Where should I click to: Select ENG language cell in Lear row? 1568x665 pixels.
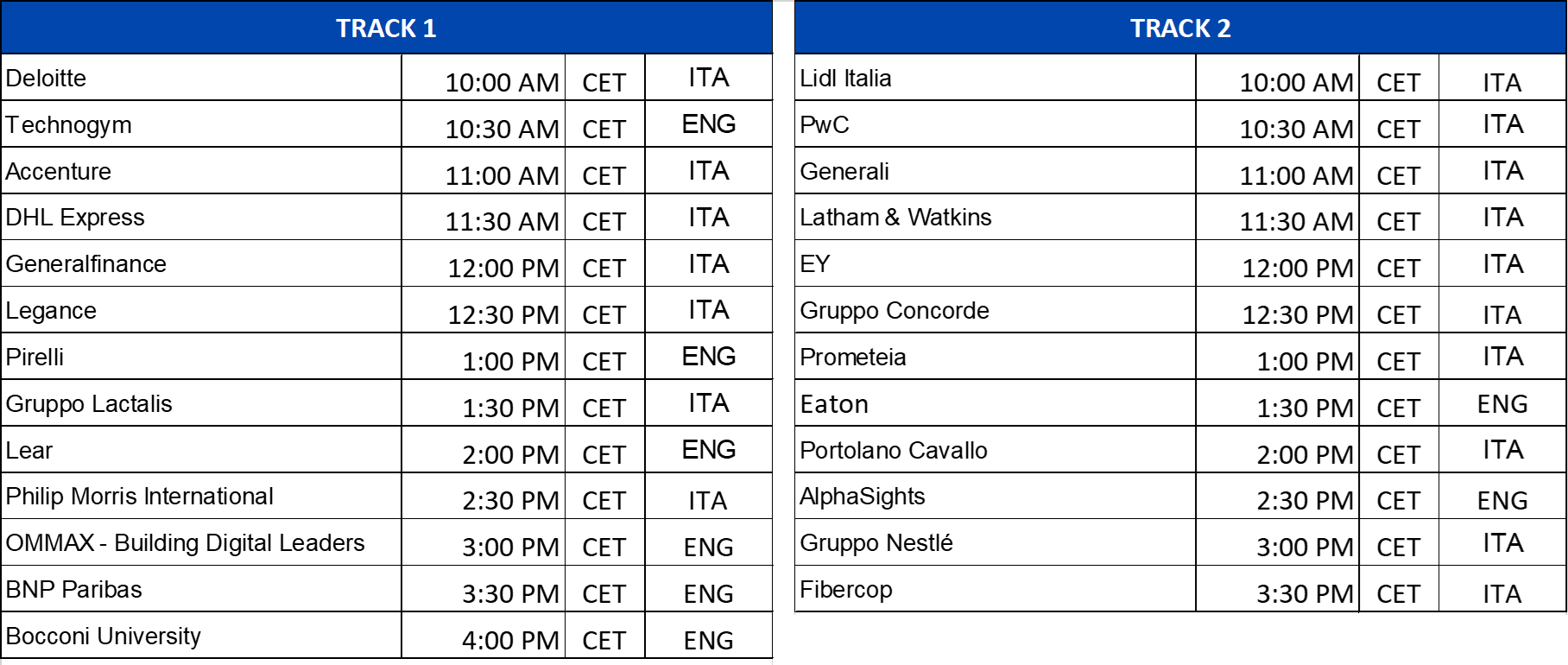pos(708,450)
